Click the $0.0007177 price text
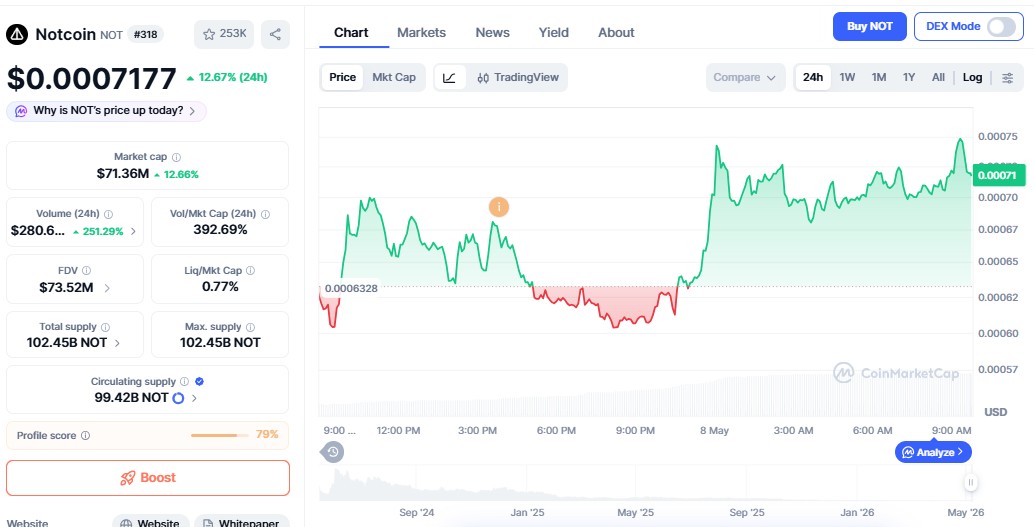 tap(92, 78)
